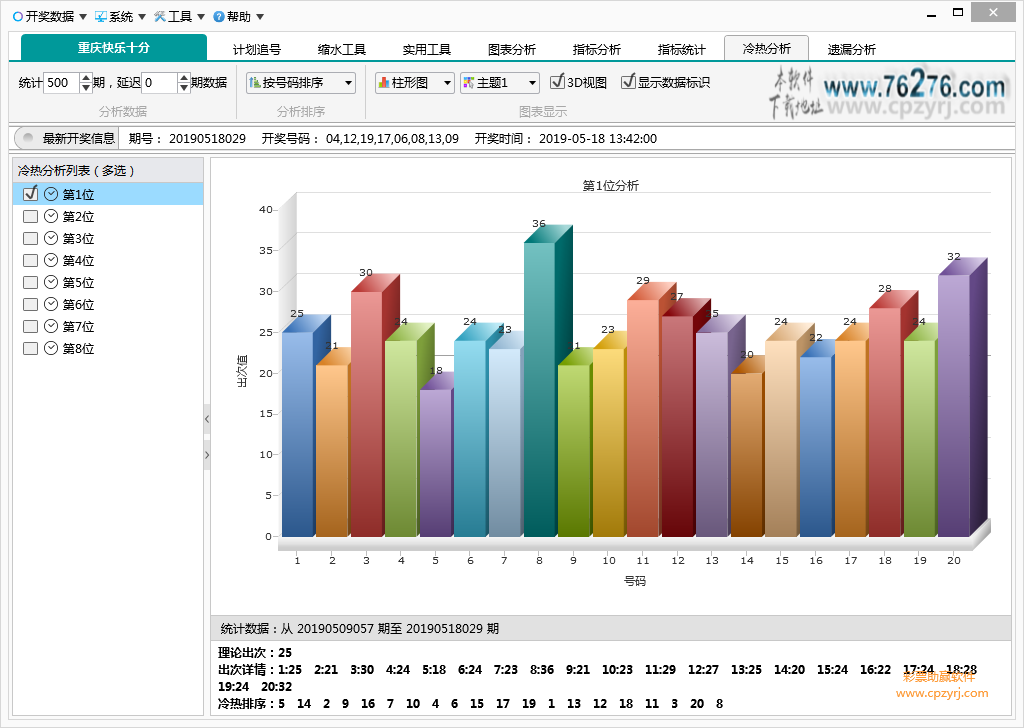The image size is (1024, 728).
Task: Switch to the 指标统计 tab
Action: click(x=681, y=49)
